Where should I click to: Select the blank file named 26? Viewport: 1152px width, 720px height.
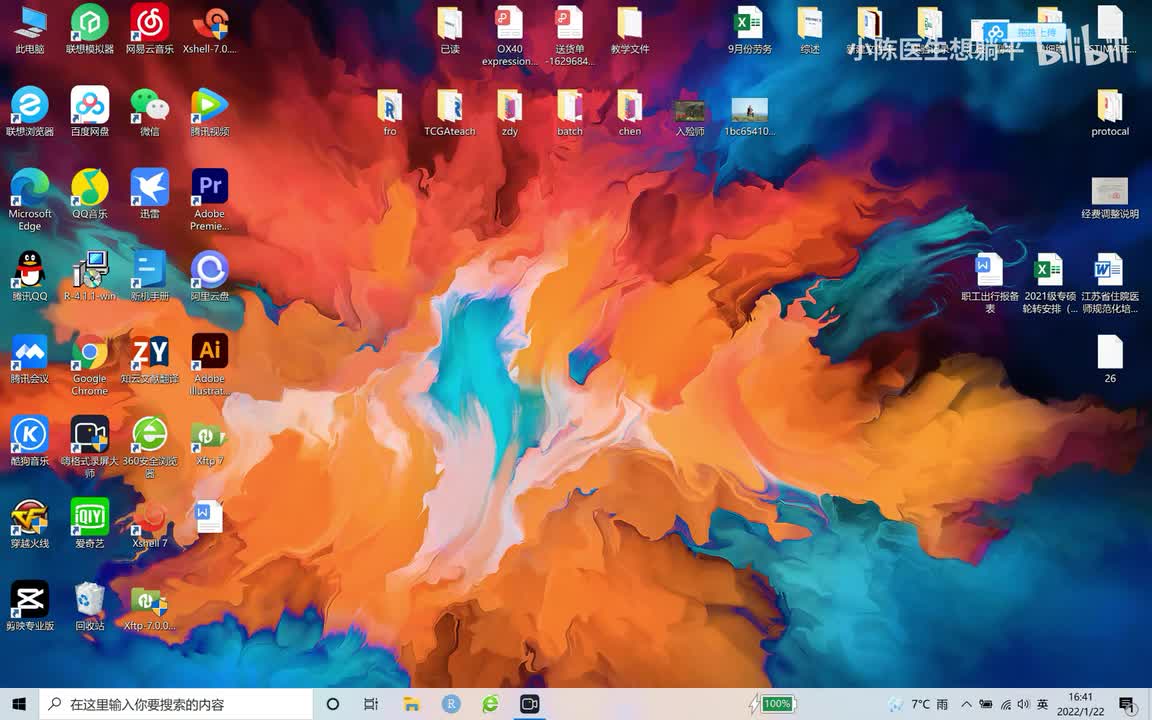point(1109,359)
